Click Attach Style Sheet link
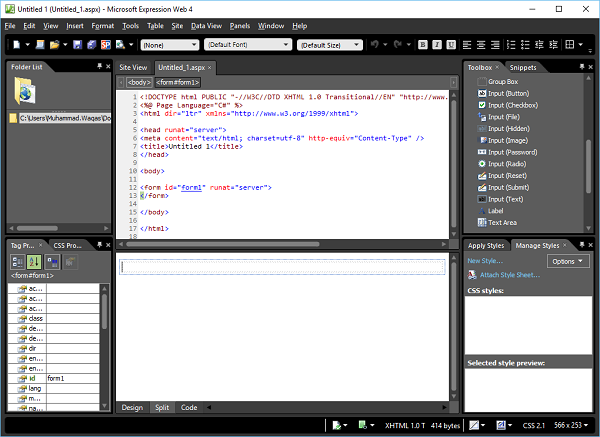This screenshot has height=437, width=600. 510,274
